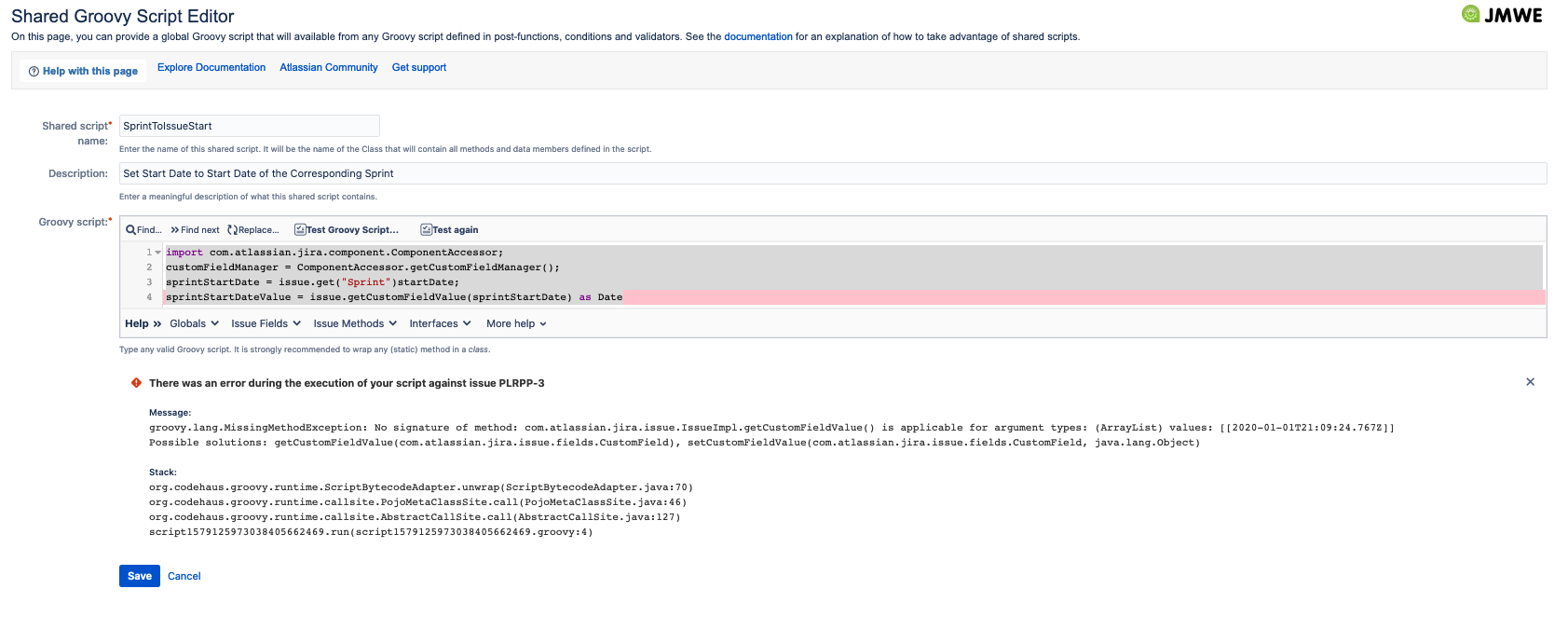Open the Issue Fields dropdown
Screen dimensions: 1568x630
pos(266,323)
